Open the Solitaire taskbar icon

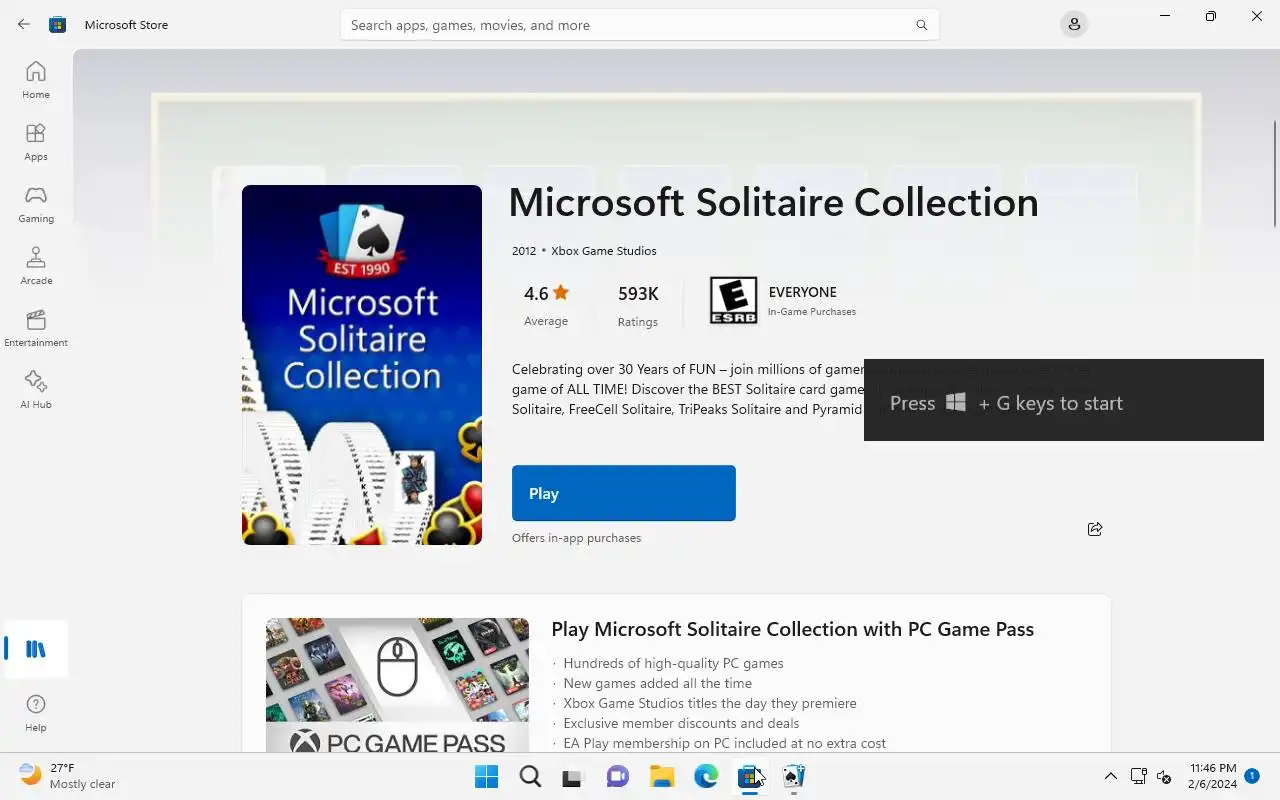coord(794,776)
